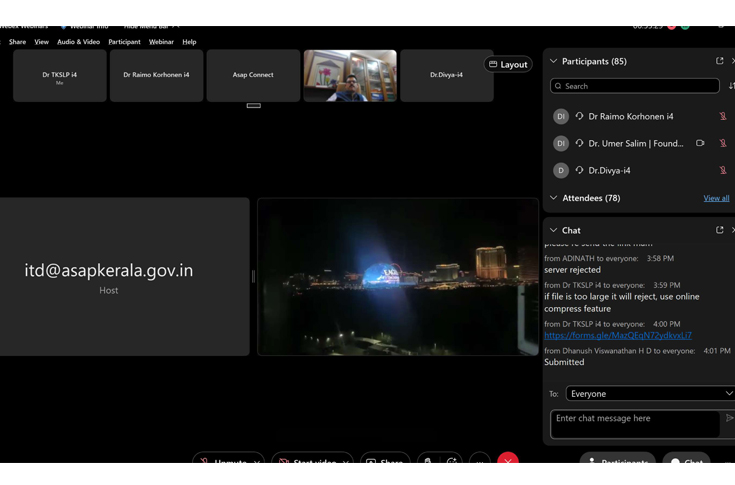Viewport: 735px width, 485px height.
Task: Collapse the Participants section chevron
Action: [554, 61]
